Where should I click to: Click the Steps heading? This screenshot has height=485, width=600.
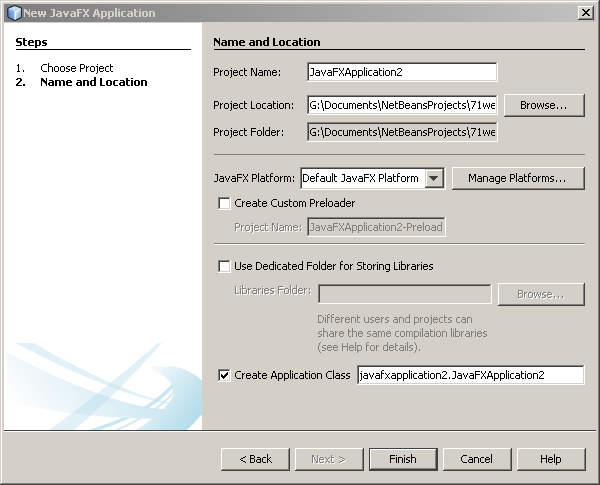[31, 42]
